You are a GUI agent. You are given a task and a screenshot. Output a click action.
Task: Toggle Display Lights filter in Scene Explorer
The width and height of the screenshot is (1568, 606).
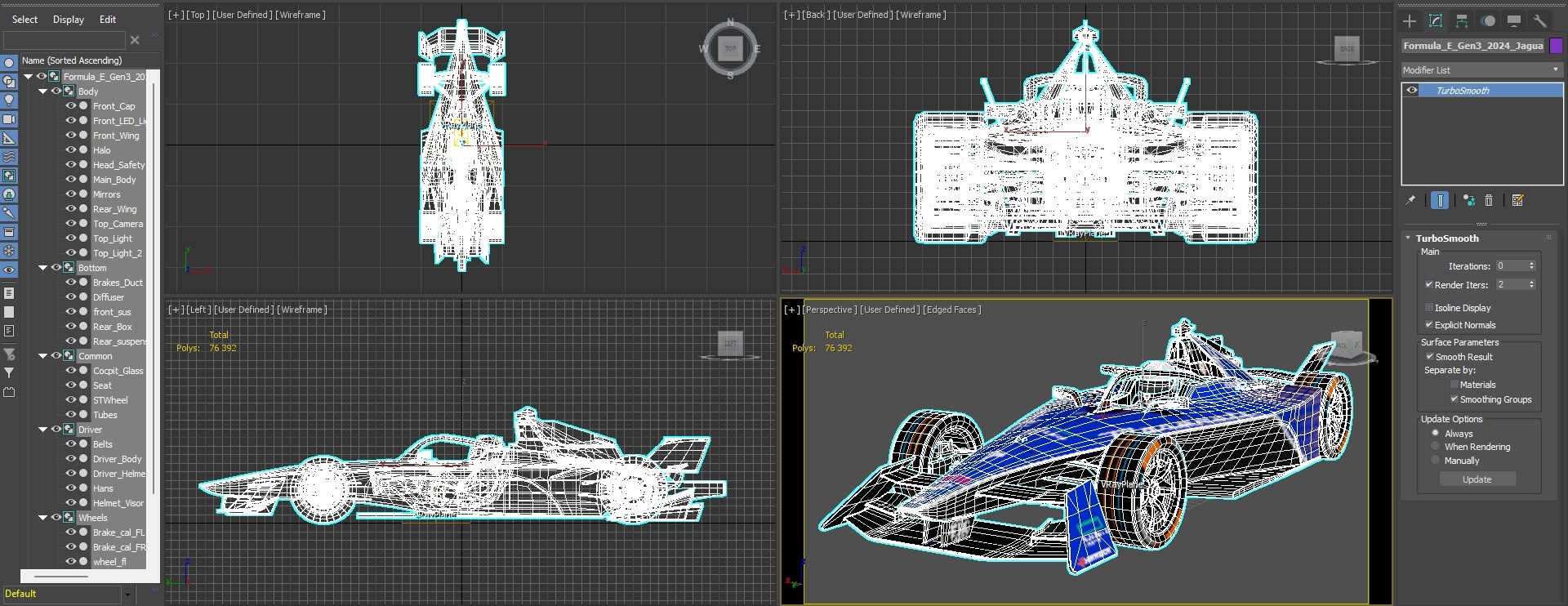[x=9, y=100]
